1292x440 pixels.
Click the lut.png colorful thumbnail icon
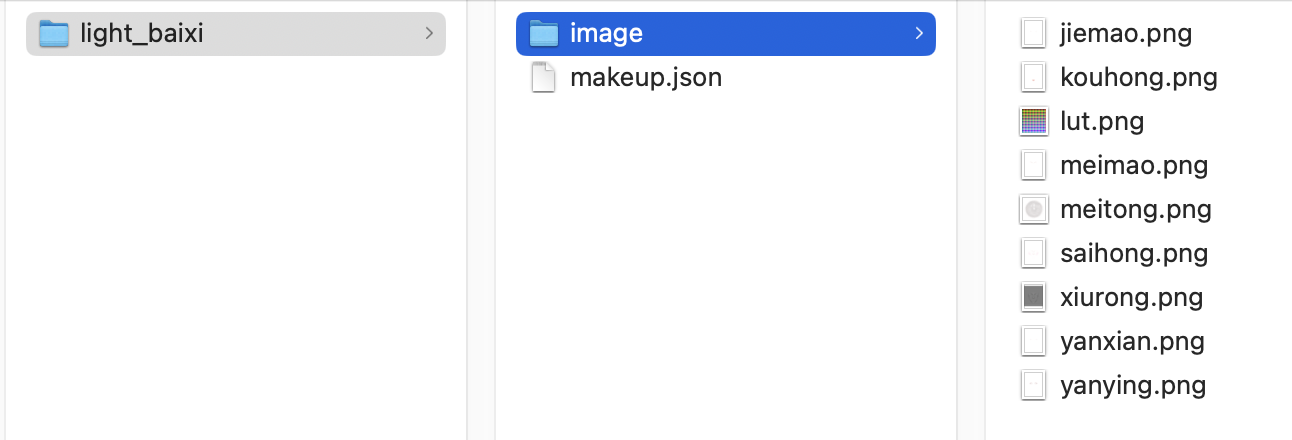[1033, 122]
